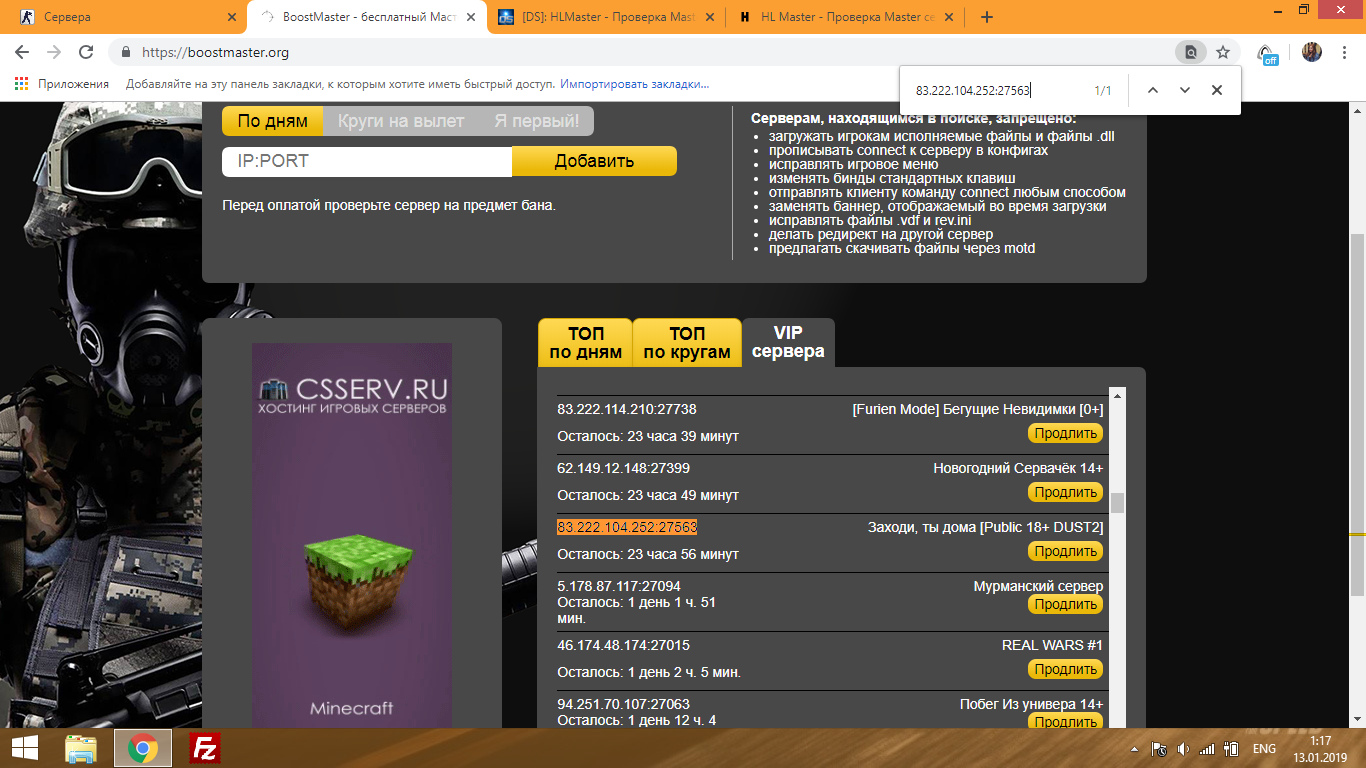Open the Chrome three-dot menu

(x=1345, y=52)
